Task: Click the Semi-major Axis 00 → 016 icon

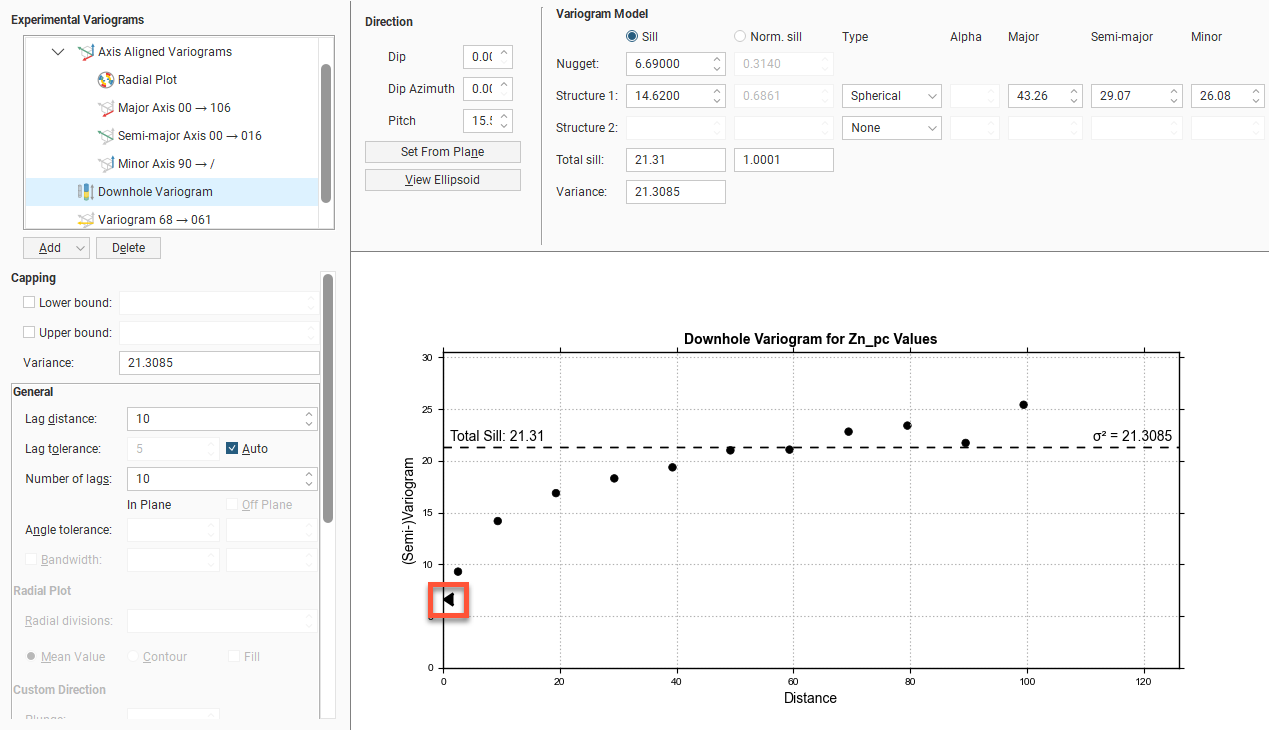Action: click(x=106, y=136)
